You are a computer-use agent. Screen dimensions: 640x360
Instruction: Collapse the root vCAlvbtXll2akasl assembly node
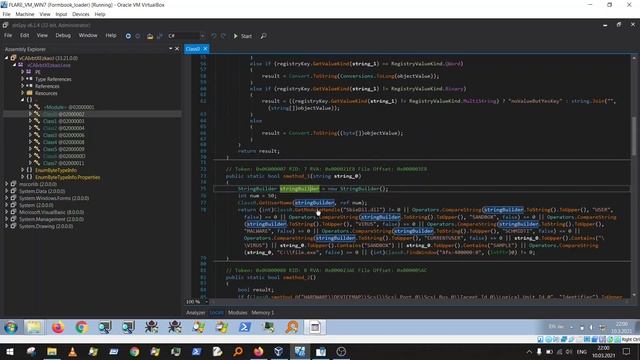[x=7, y=58]
